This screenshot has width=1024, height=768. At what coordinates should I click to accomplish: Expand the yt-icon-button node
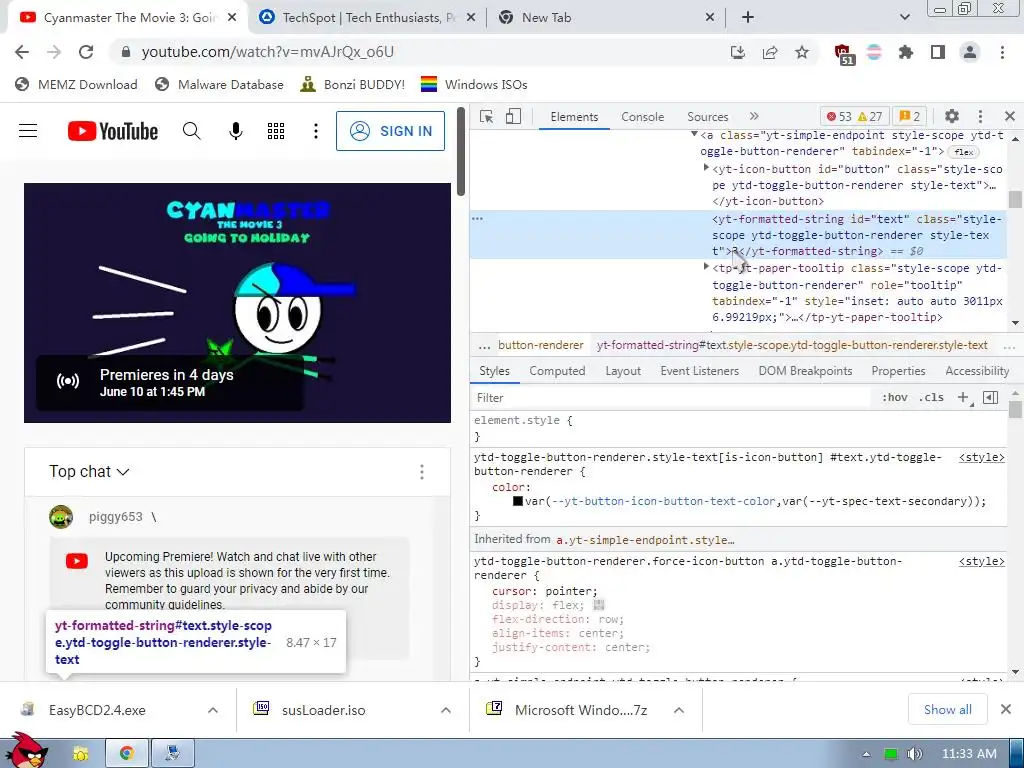click(706, 168)
